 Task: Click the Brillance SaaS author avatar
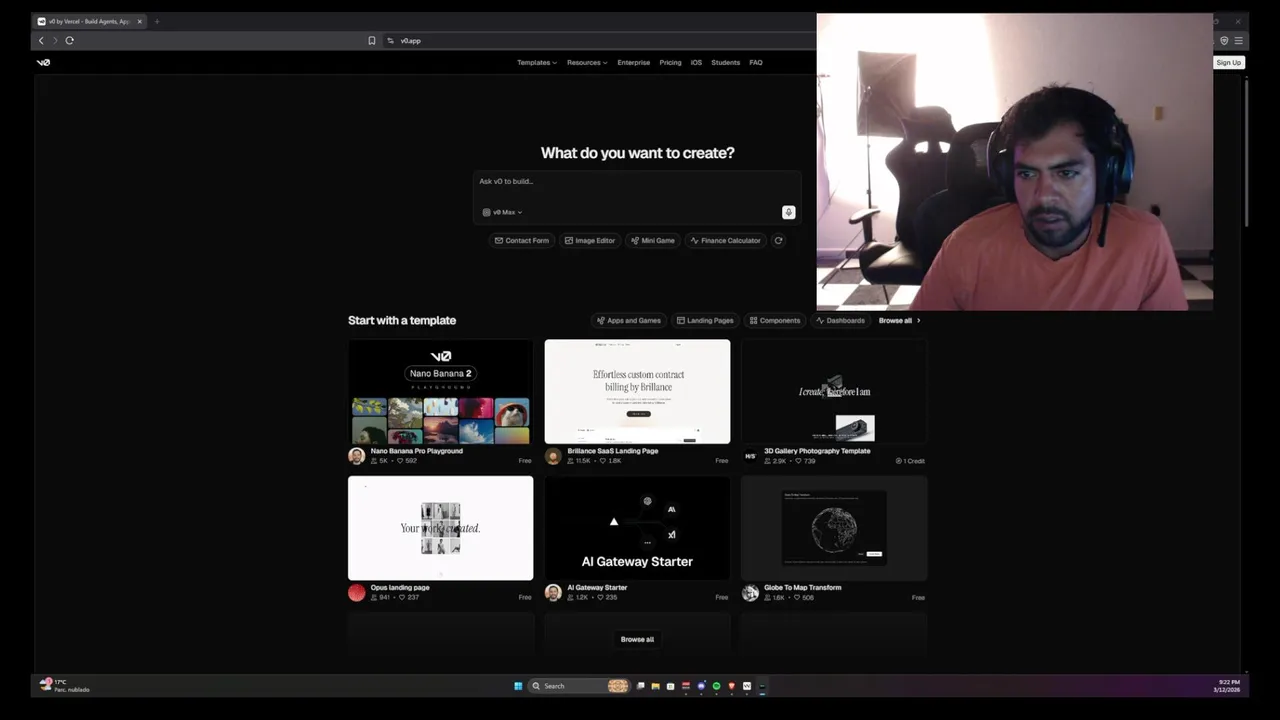click(553, 456)
